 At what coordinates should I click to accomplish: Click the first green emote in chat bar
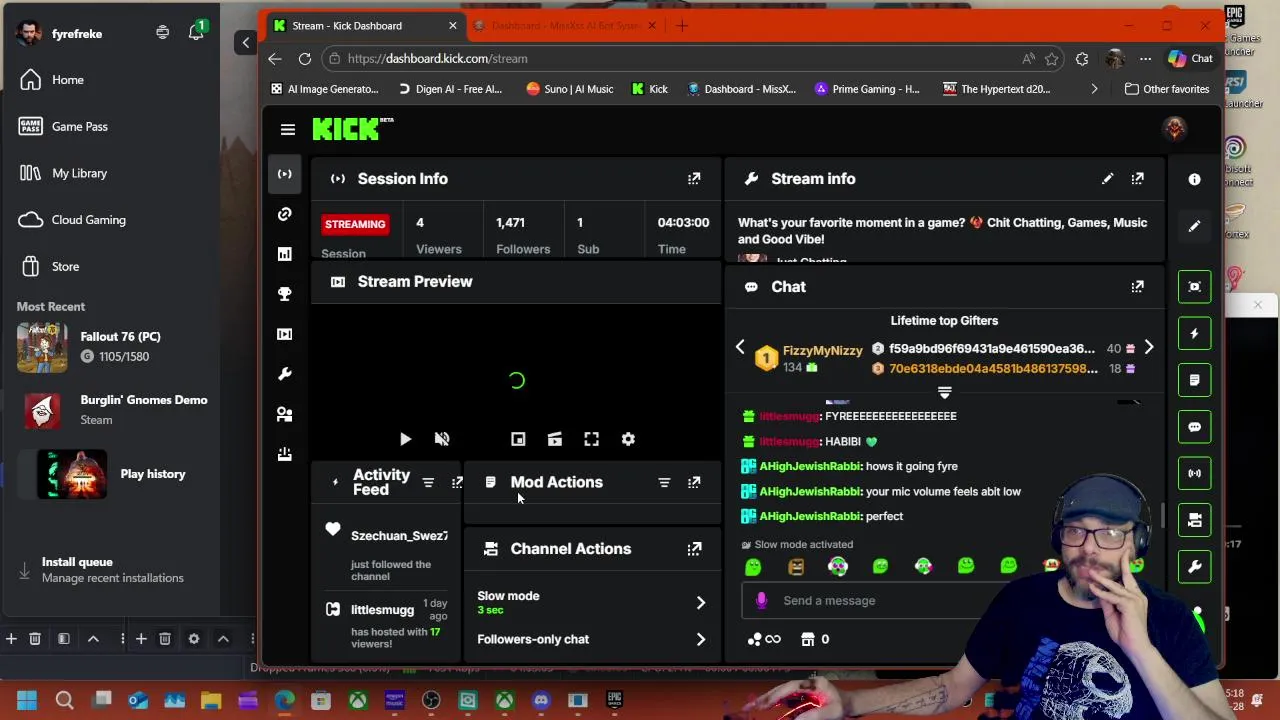point(753,567)
